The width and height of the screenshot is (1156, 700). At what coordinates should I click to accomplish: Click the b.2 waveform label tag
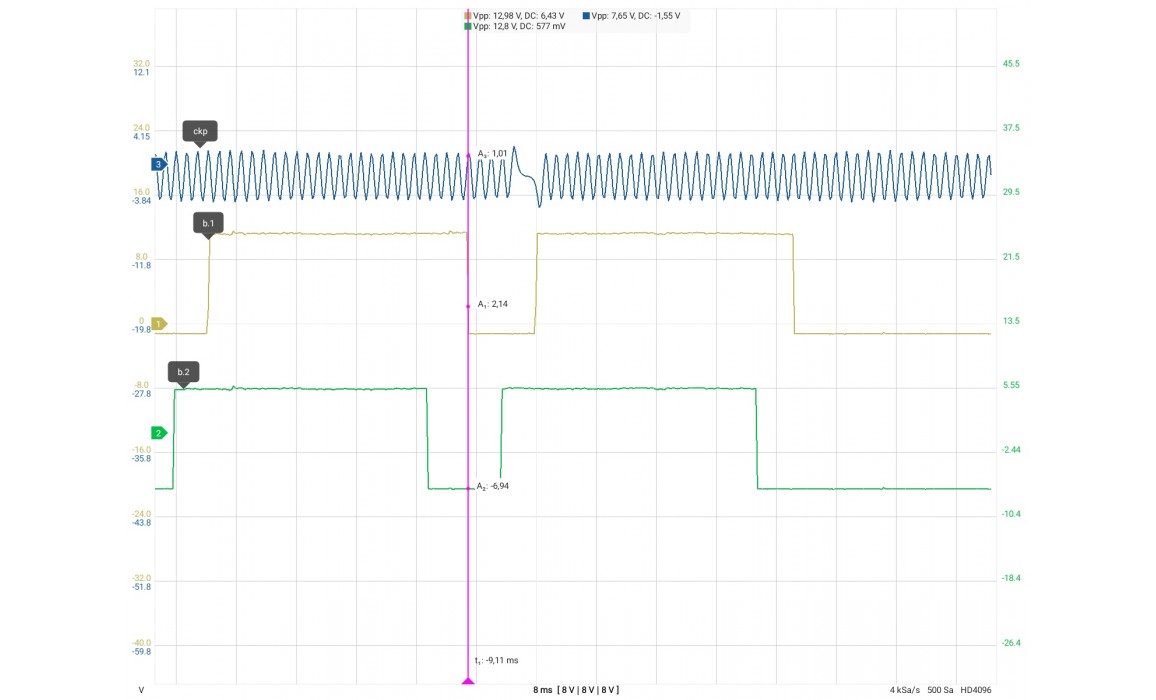(183, 372)
